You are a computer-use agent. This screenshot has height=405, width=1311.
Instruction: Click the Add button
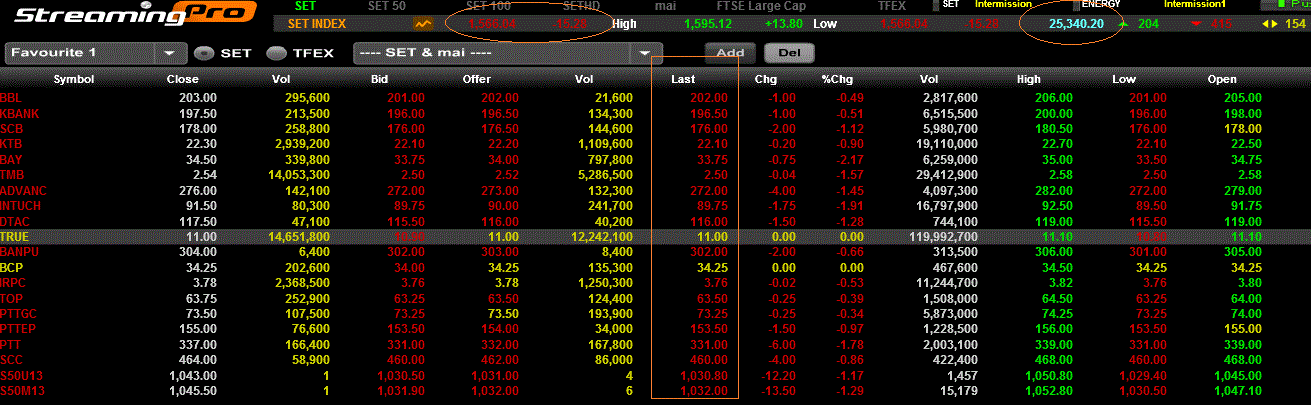click(730, 53)
